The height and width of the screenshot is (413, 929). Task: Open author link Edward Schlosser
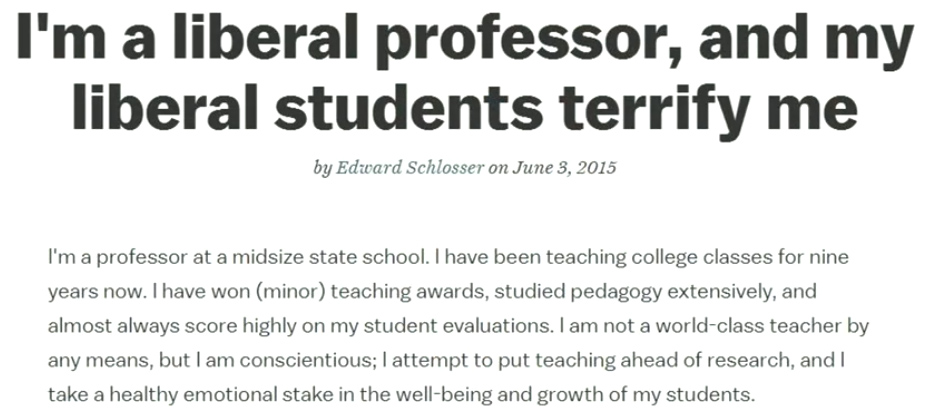[410, 168]
